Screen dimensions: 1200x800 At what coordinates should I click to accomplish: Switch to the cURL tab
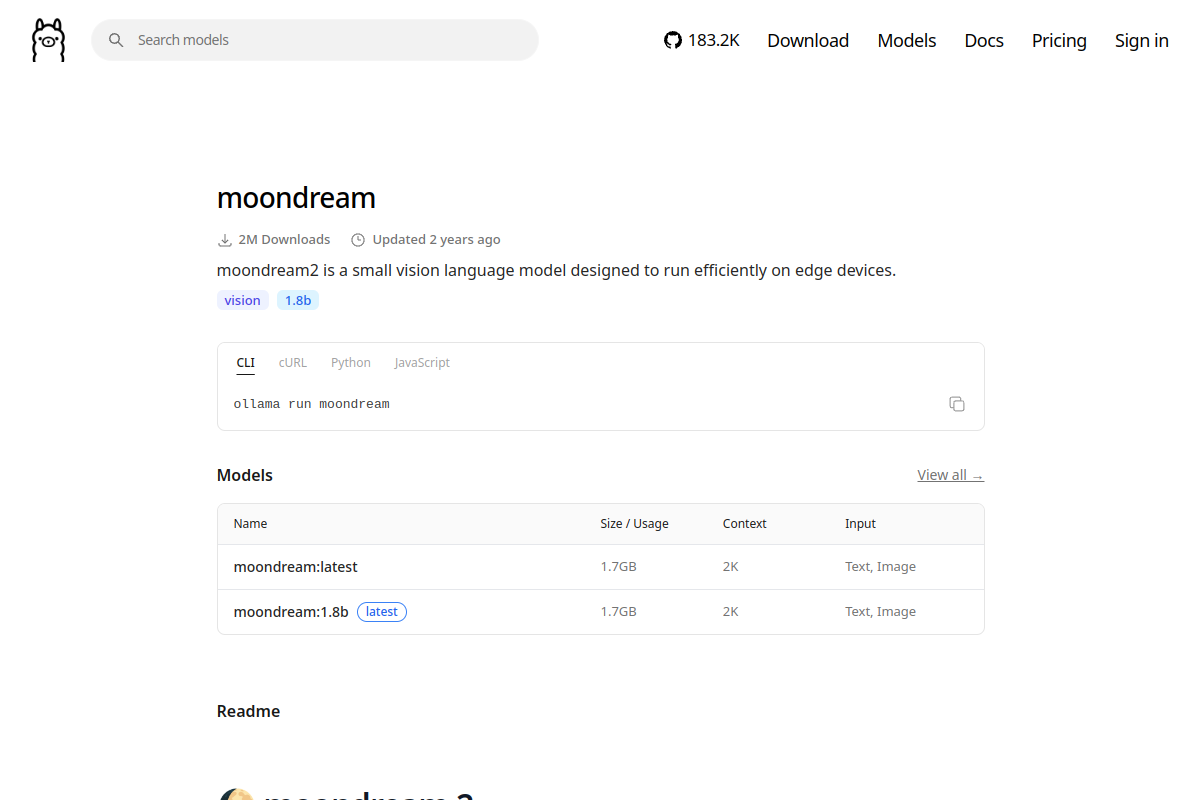293,363
